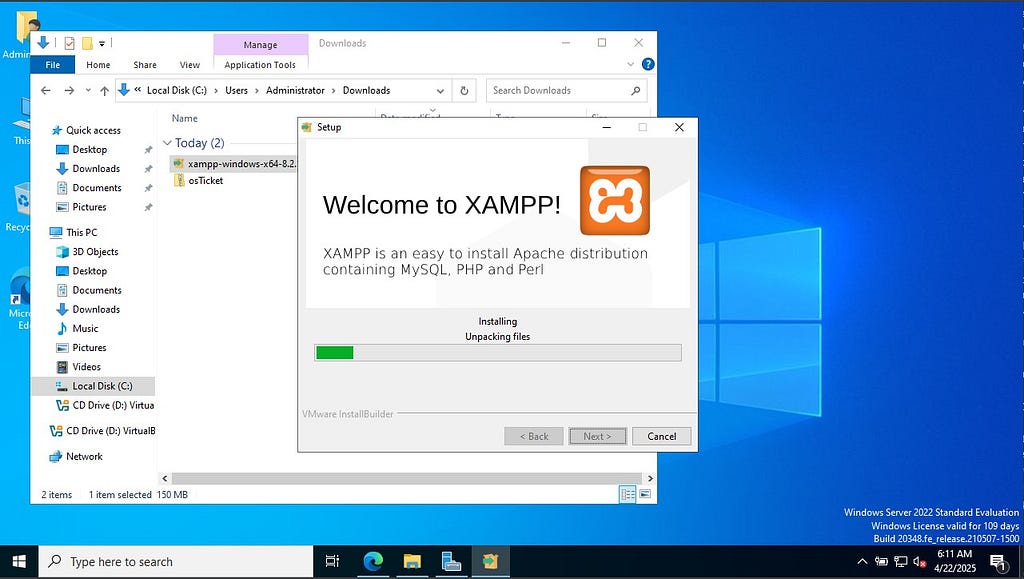This screenshot has height=579, width=1024.
Task: Open the Share ribbon tab
Action: click(x=145, y=65)
